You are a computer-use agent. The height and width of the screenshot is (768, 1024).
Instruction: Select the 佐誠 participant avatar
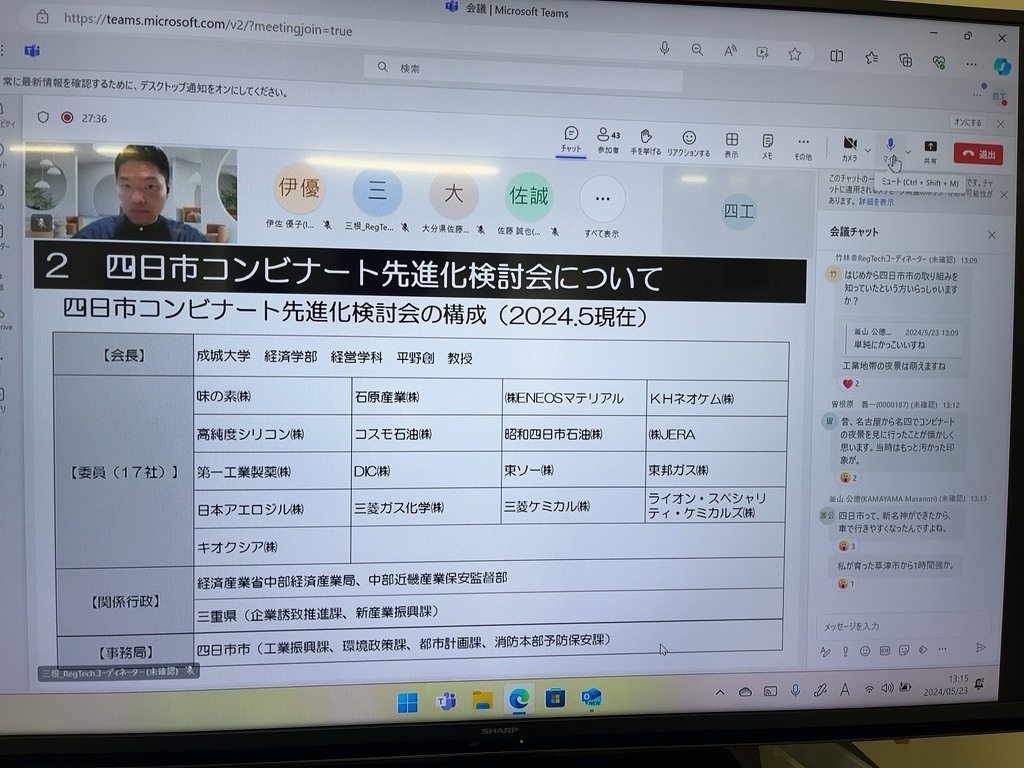pos(529,196)
